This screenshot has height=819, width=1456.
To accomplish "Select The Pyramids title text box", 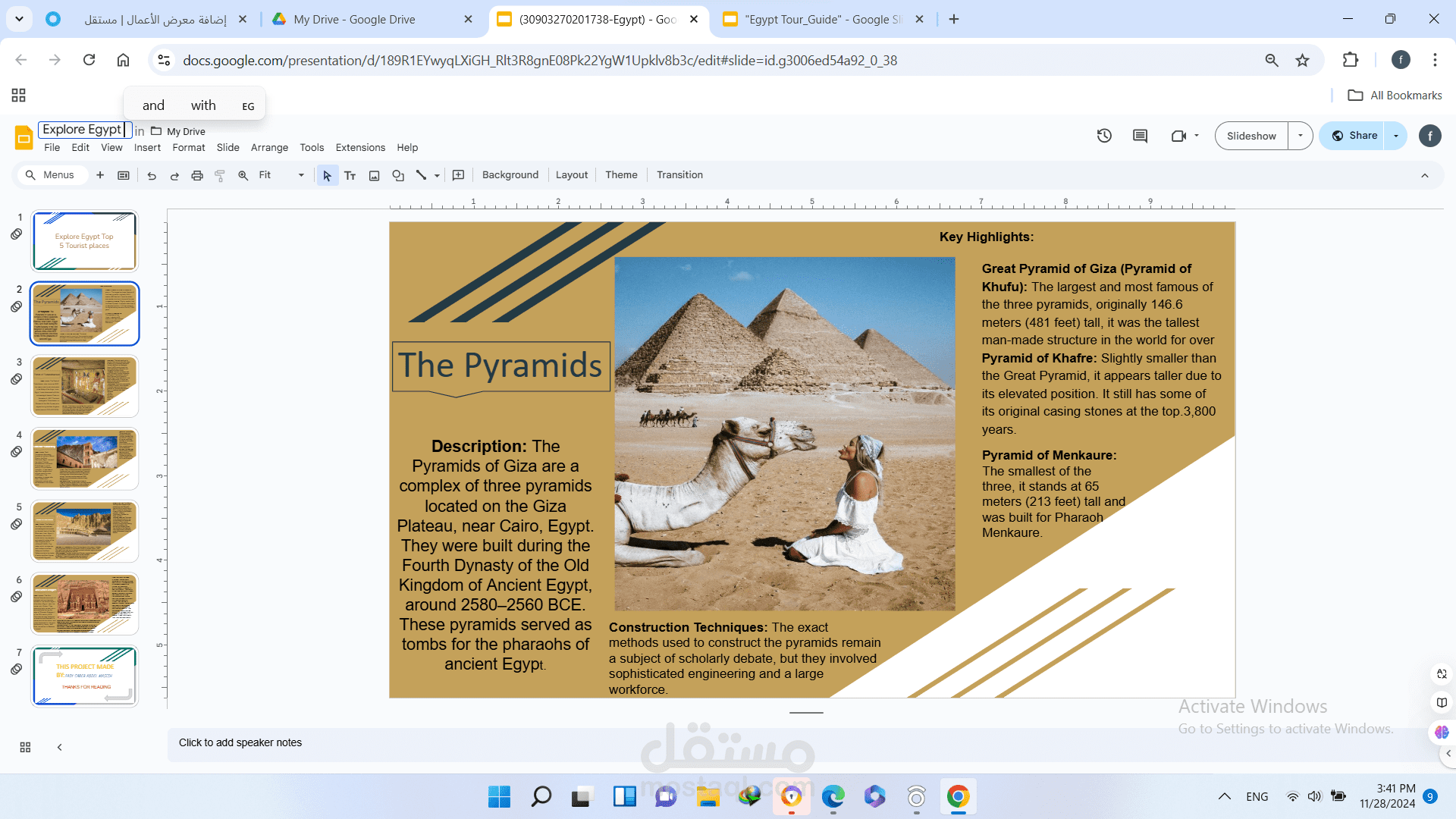I will pos(500,366).
